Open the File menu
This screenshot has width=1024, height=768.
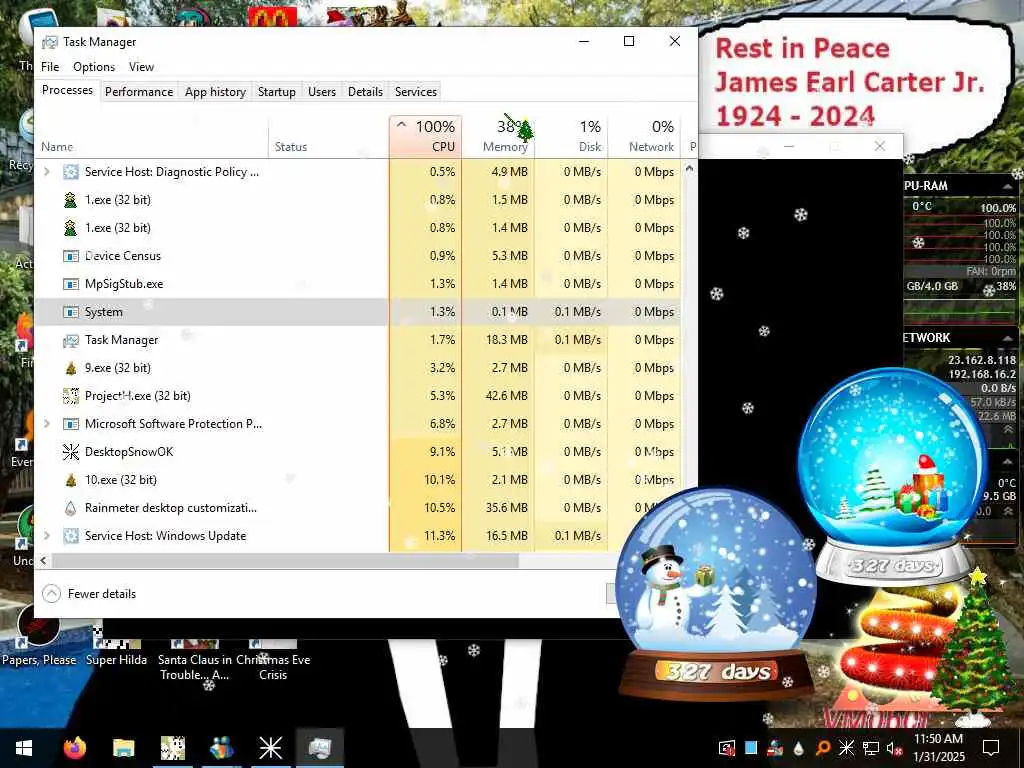(x=50, y=67)
